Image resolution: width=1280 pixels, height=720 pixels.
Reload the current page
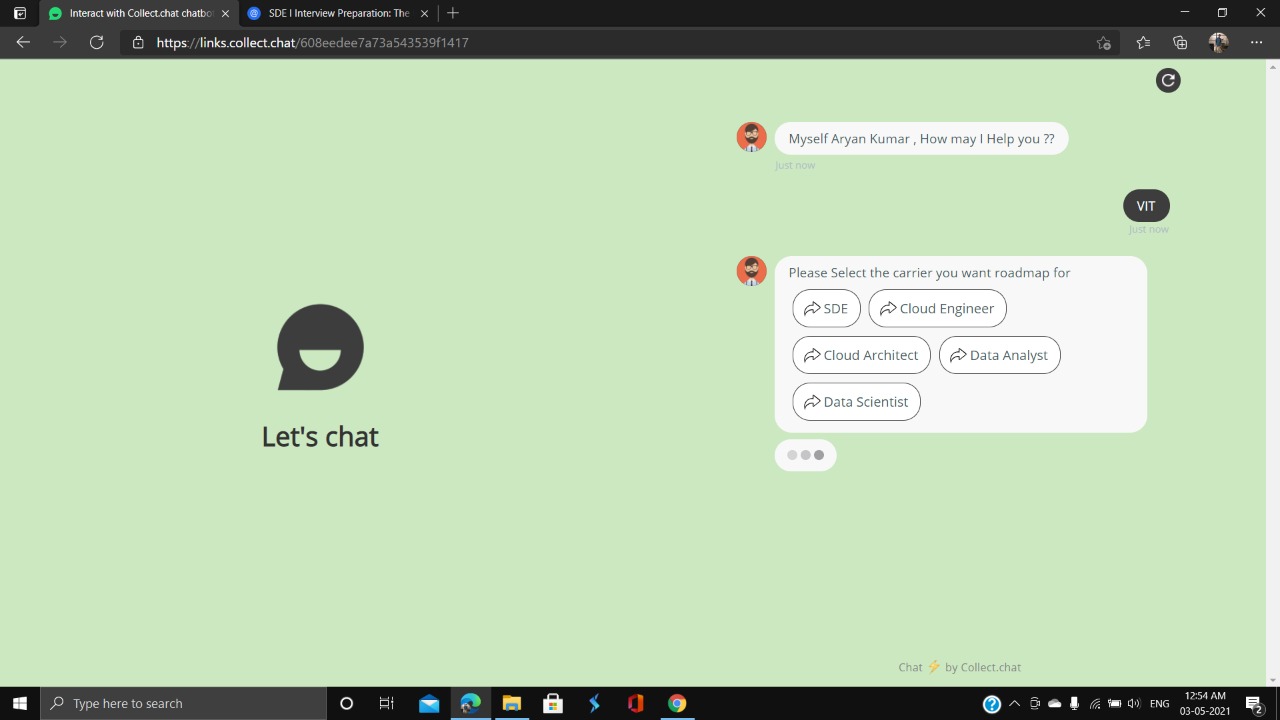[x=96, y=42]
